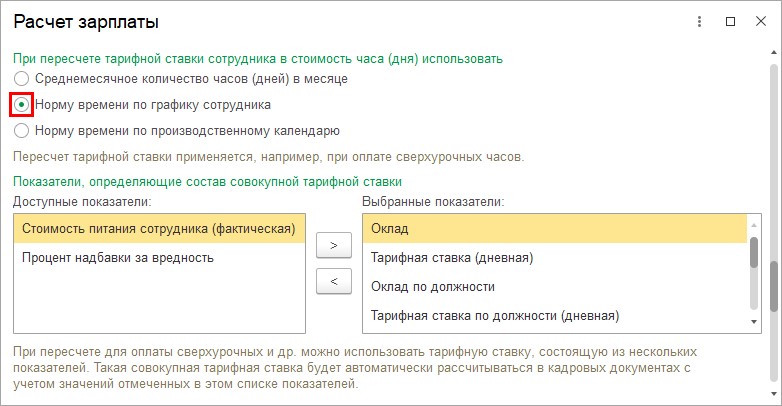The width and height of the screenshot is (782, 406).
Task: Open the three-dot more options menu
Action: [701, 21]
